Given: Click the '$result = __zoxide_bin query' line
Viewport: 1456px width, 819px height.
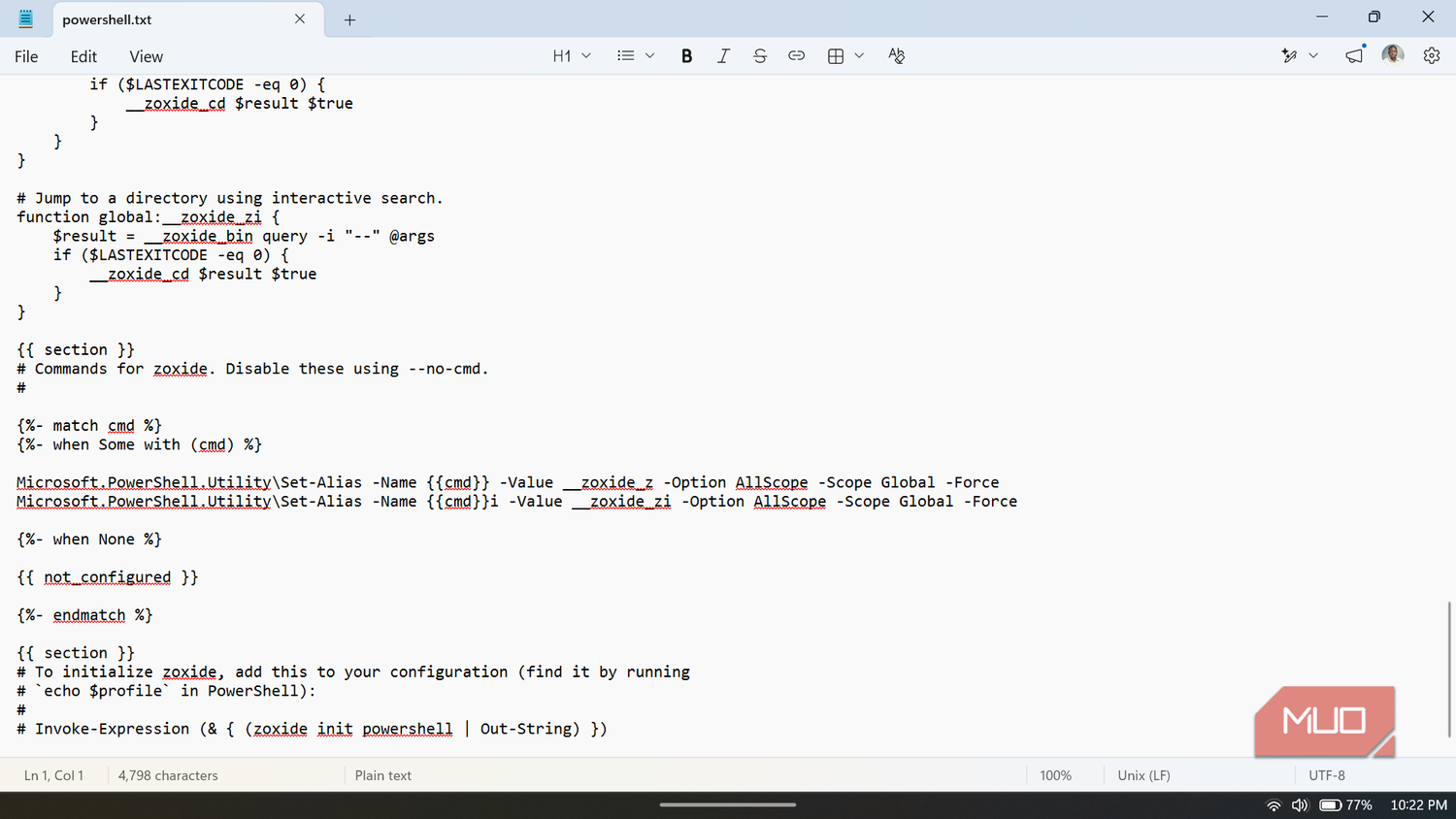Looking at the screenshot, I should click(x=244, y=236).
